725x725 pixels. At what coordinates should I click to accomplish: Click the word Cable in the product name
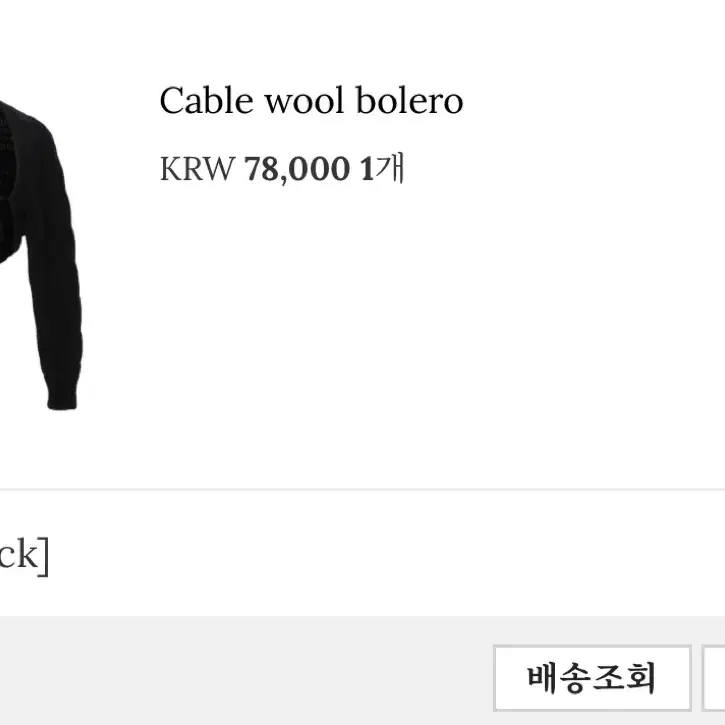pyautogui.click(x=207, y=100)
